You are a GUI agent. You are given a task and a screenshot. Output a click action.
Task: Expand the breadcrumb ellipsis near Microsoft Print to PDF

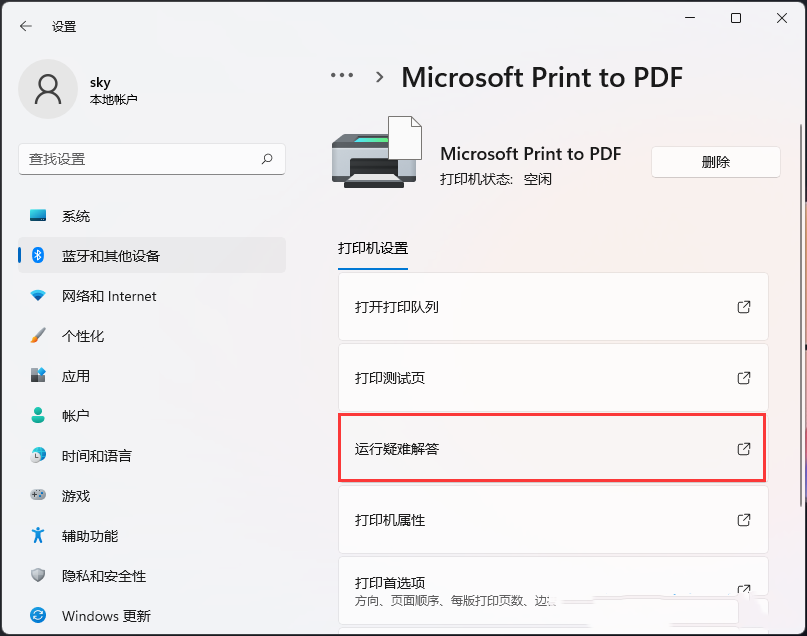coord(341,75)
